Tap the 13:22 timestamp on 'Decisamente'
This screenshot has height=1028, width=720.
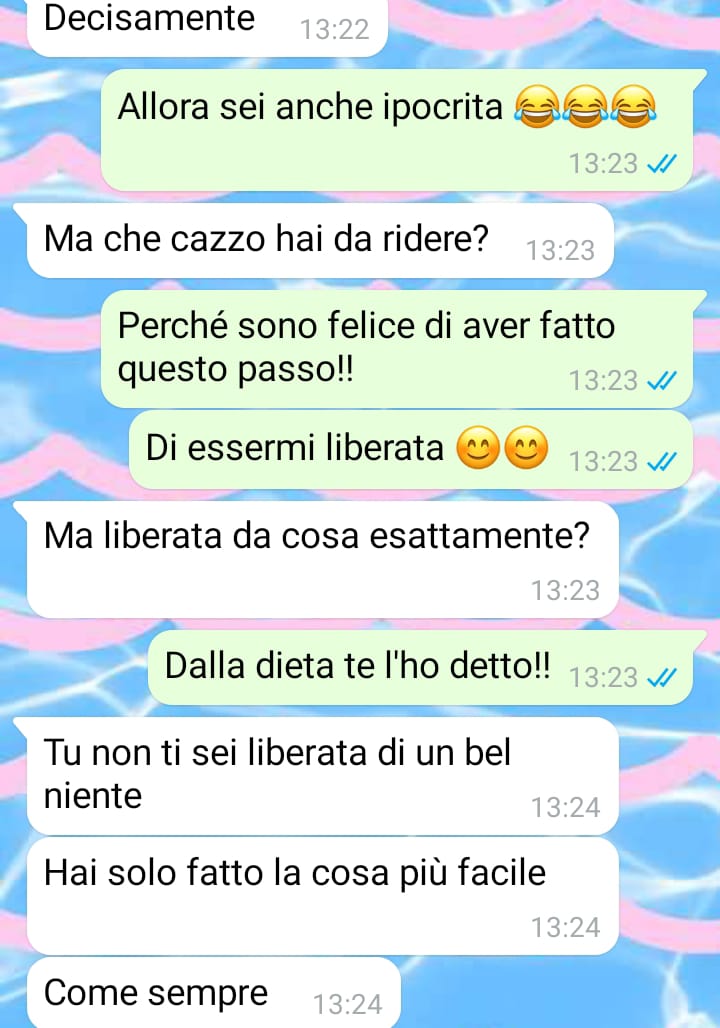(x=334, y=30)
